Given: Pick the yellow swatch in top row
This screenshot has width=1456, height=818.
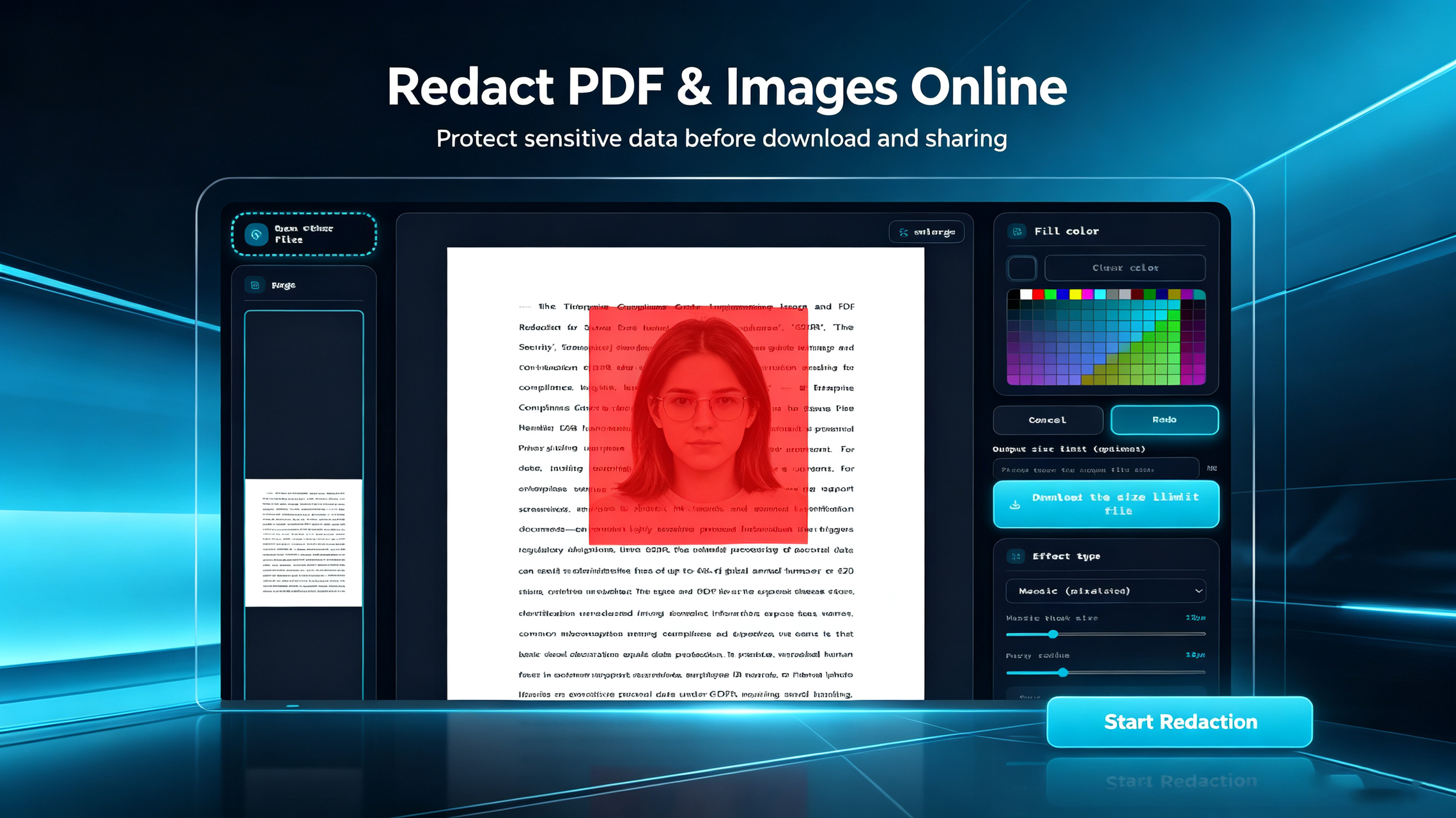Looking at the screenshot, I should (1075, 295).
